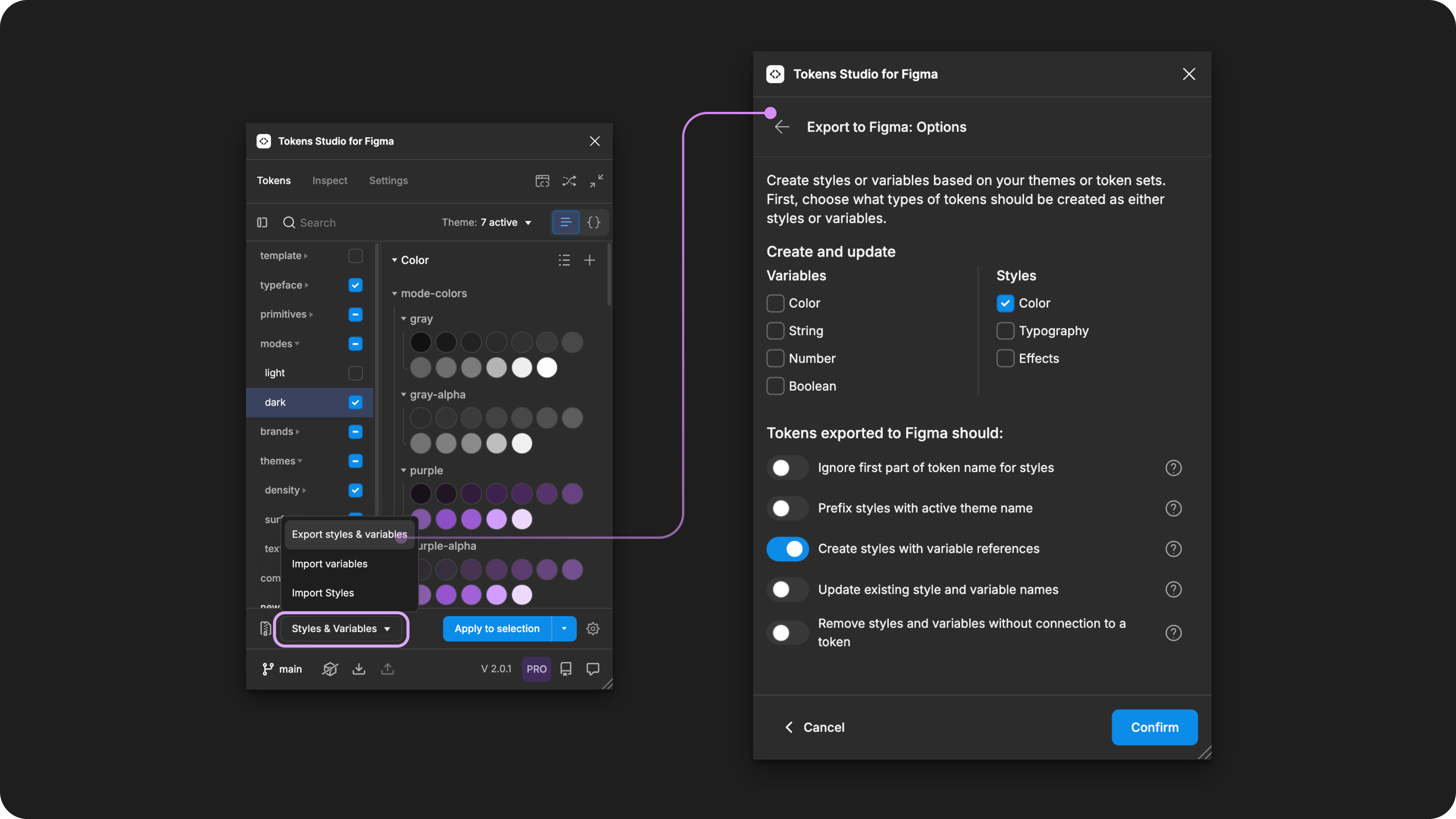Screen dimensions: 1456x819
Task: Select the dark token set
Action: click(x=310, y=402)
